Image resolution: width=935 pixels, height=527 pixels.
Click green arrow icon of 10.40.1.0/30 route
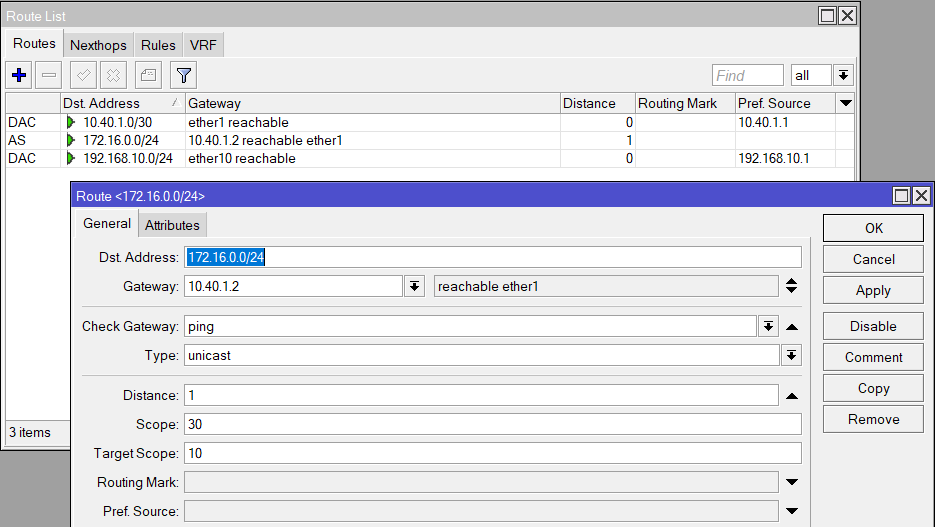[71, 122]
